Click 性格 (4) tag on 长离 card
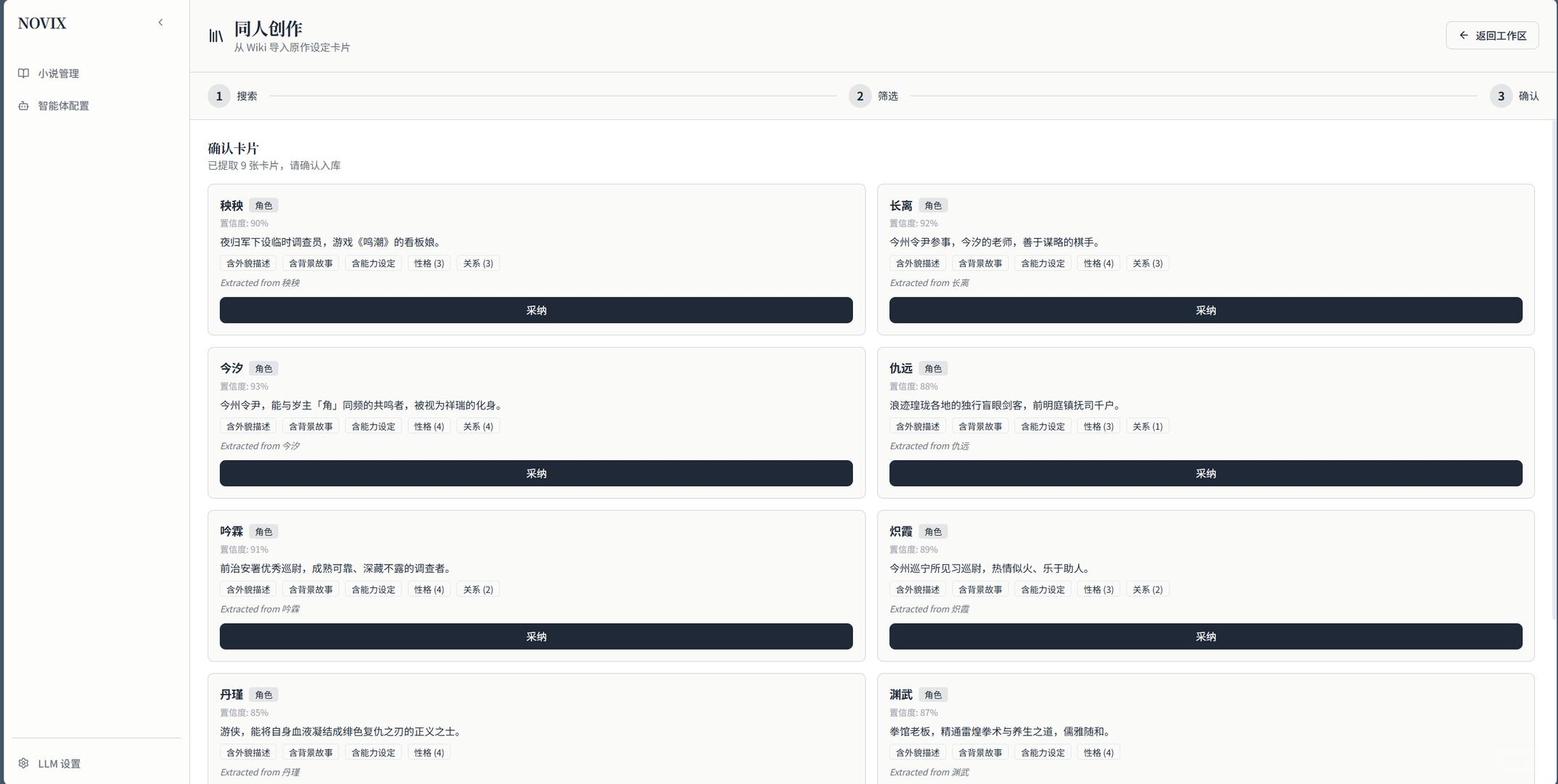This screenshot has width=1558, height=784. (x=1098, y=264)
